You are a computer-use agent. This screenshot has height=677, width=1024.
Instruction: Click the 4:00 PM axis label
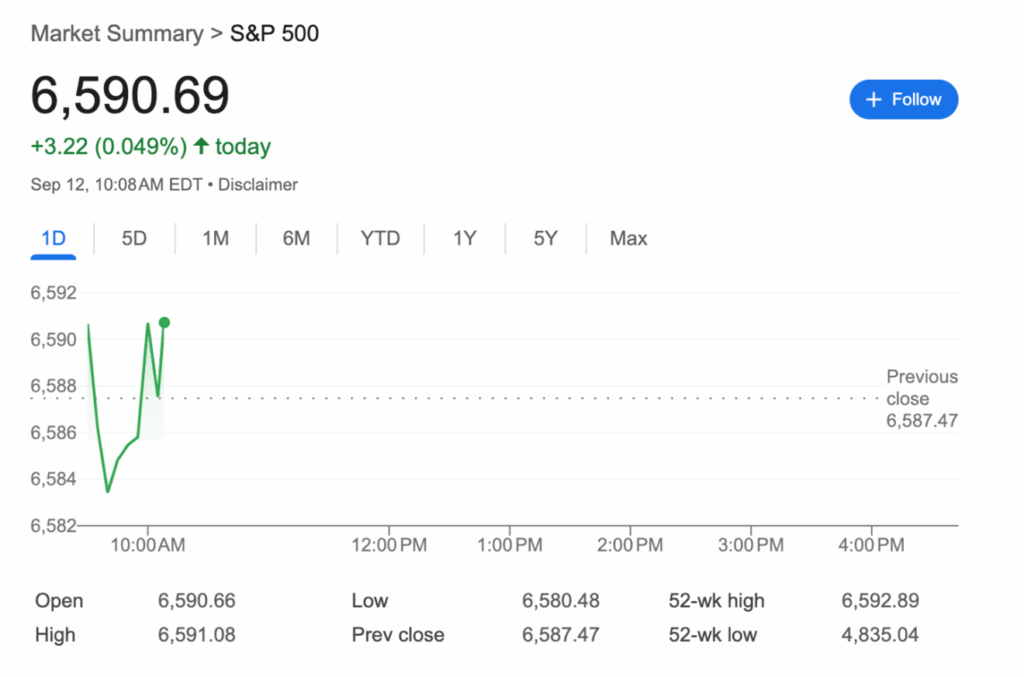point(871,544)
